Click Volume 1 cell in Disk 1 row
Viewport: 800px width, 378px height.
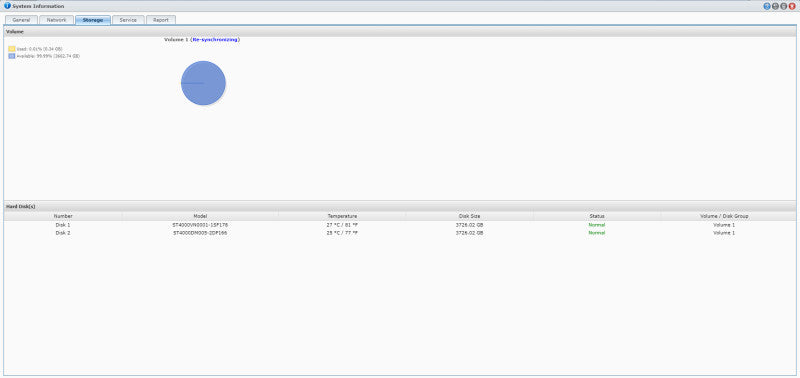[724, 225]
